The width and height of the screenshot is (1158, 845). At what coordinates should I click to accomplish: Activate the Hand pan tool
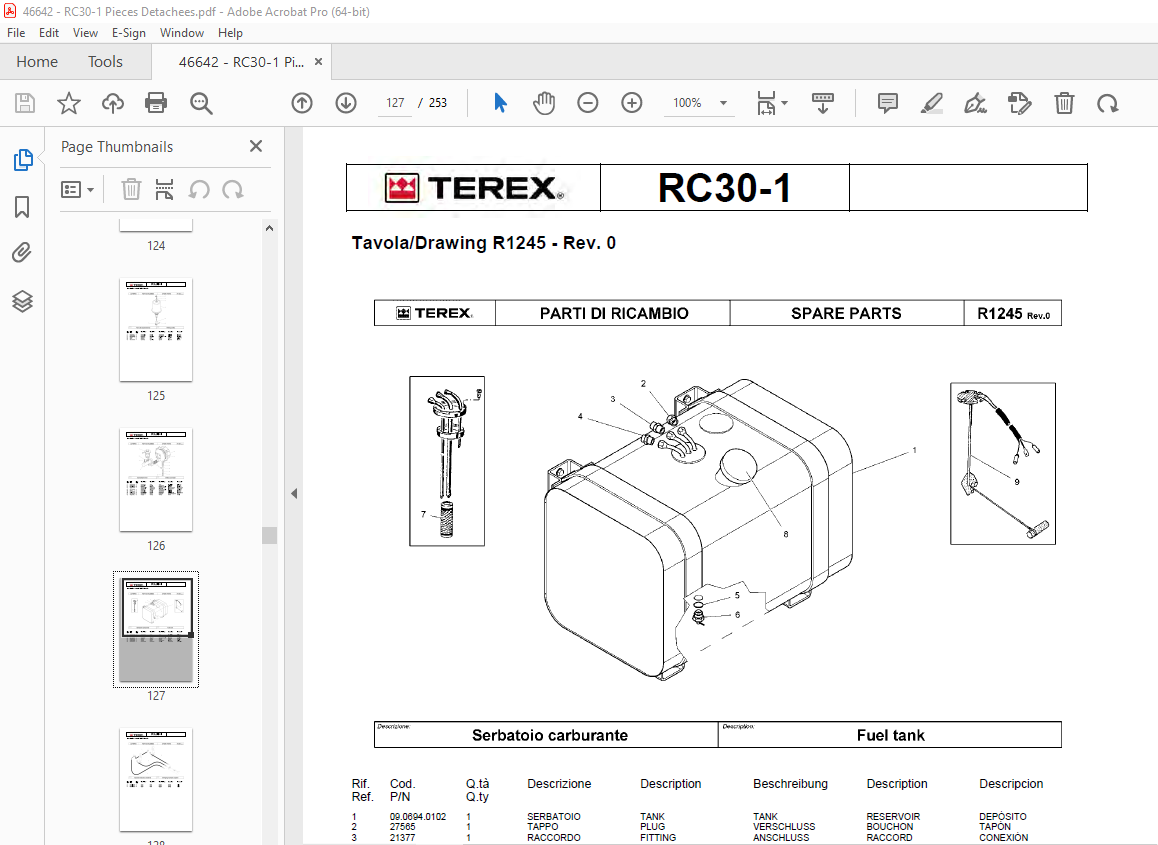click(x=544, y=103)
